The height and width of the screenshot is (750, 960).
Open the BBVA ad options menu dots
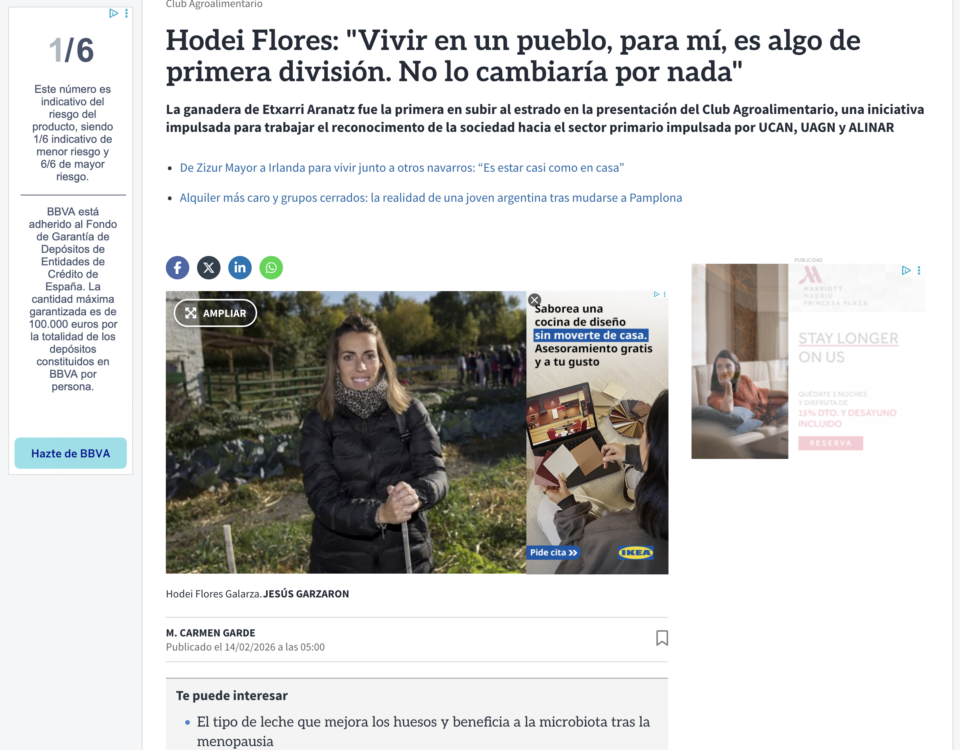click(127, 13)
